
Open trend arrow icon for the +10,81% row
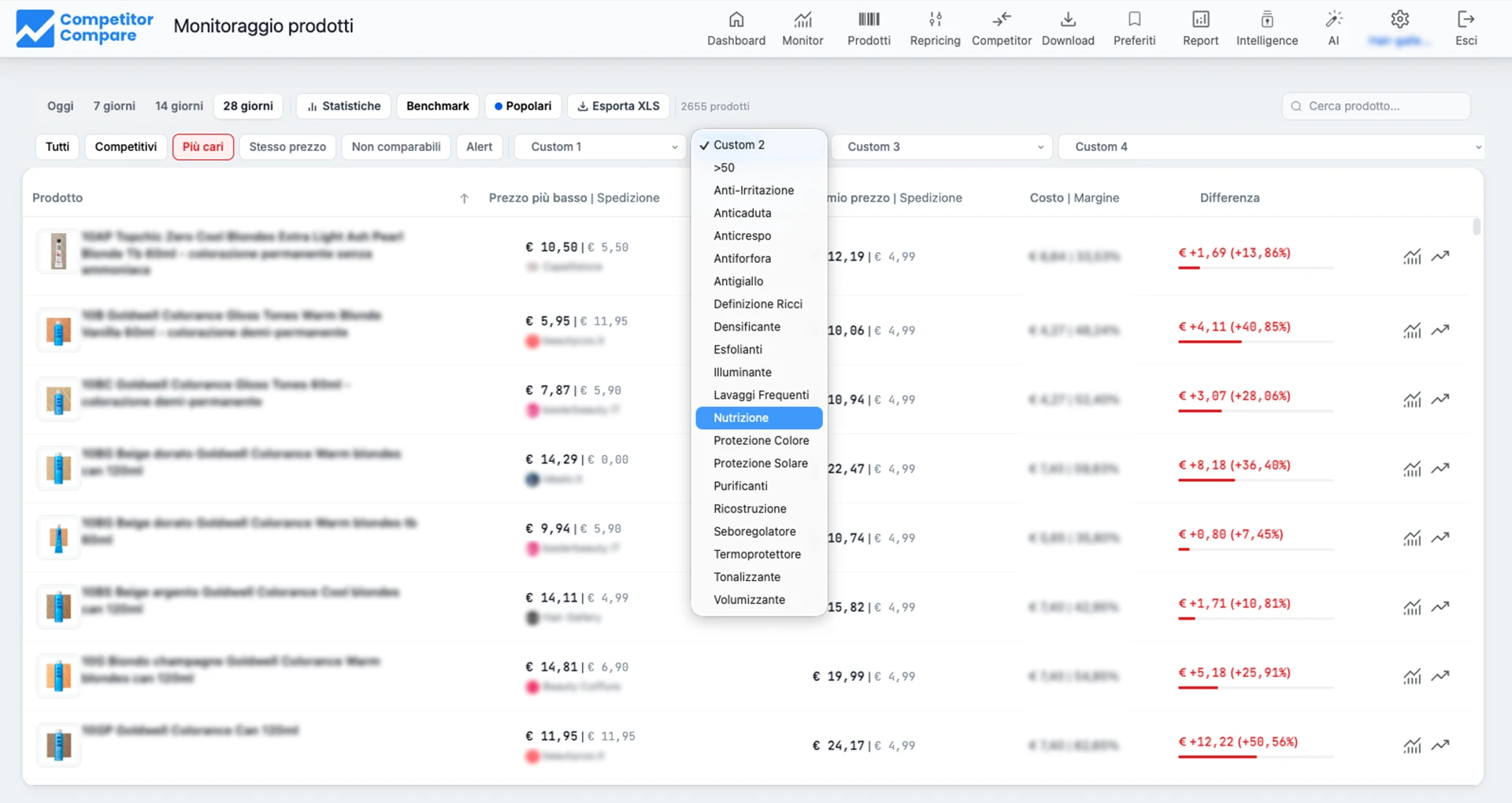[1440, 607]
